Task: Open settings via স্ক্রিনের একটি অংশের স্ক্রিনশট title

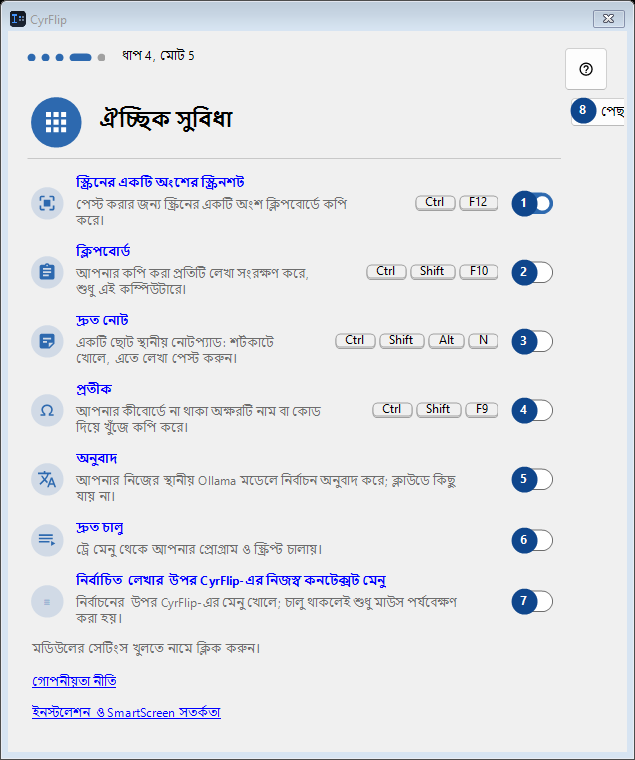Action: point(160,182)
